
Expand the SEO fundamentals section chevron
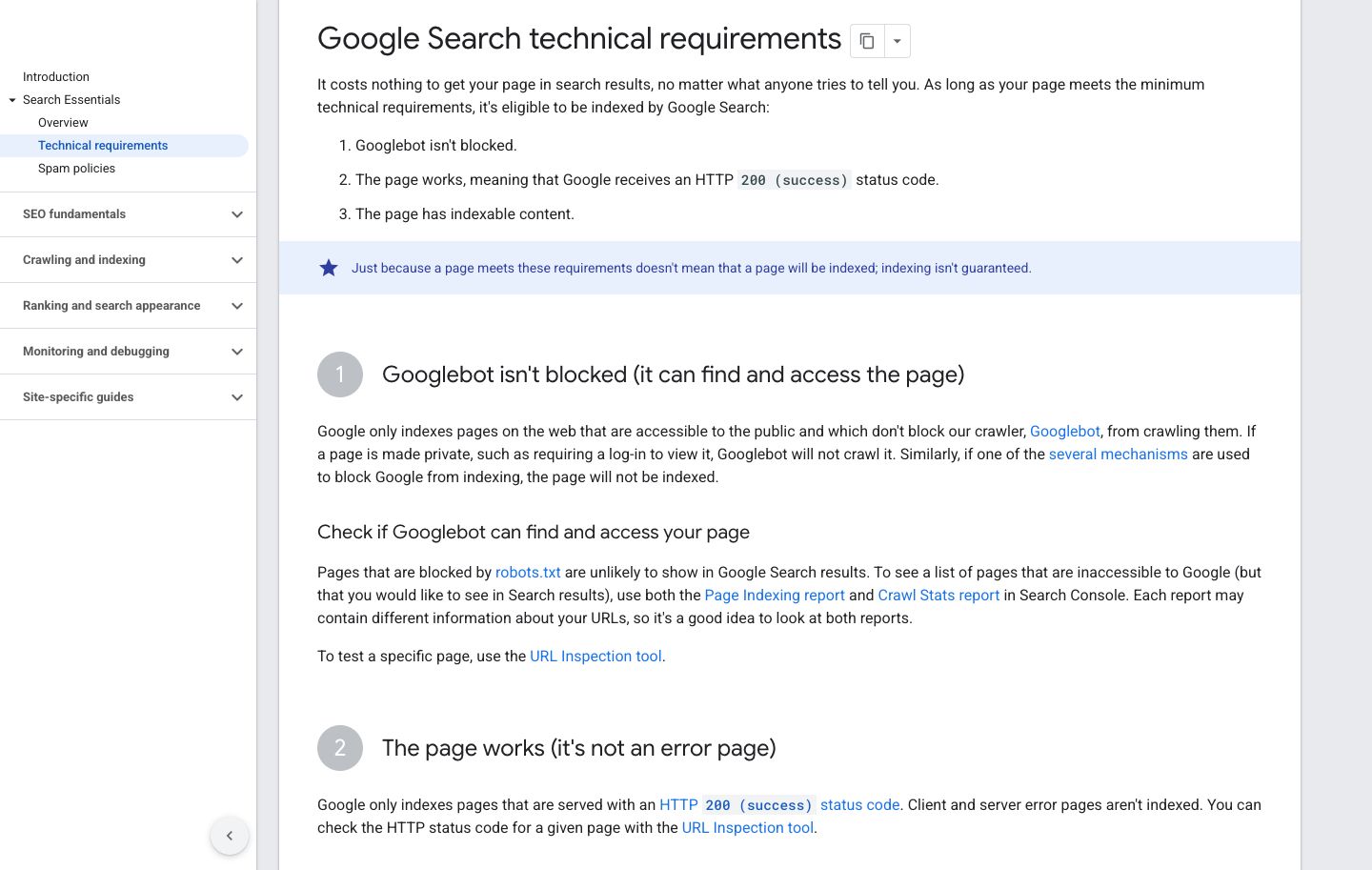coord(237,214)
